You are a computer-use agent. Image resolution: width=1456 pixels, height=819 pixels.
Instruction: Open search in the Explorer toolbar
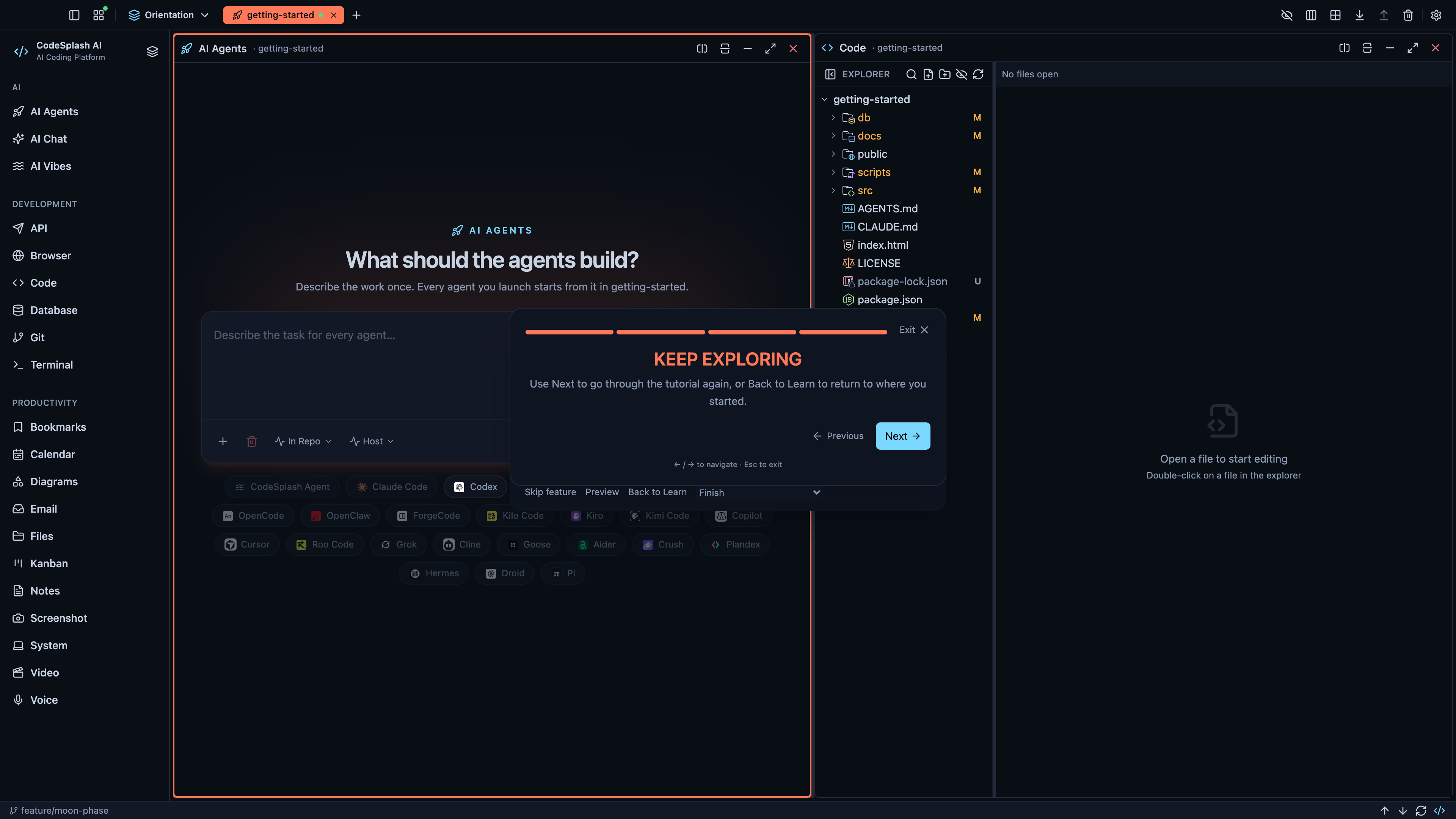click(911, 74)
